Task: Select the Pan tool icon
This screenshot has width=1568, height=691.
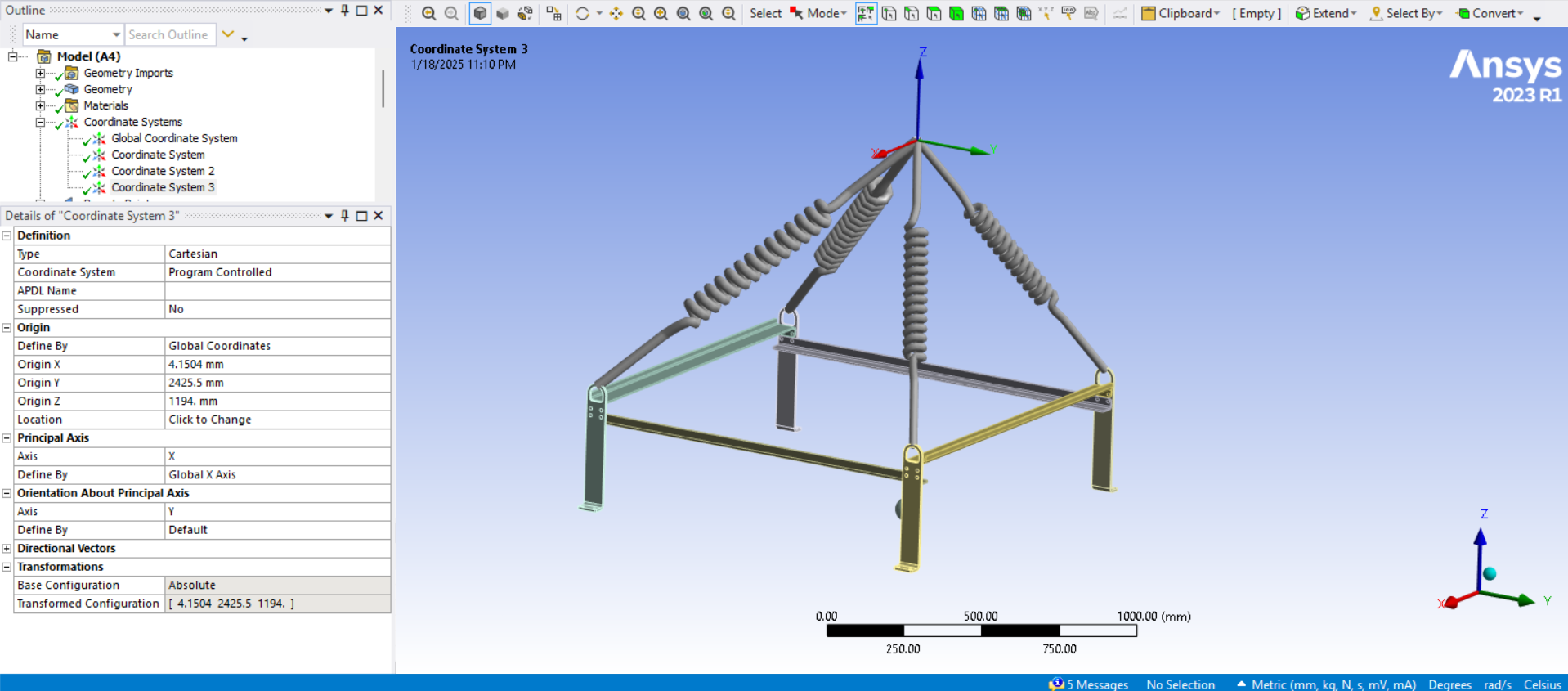Action: point(616,13)
